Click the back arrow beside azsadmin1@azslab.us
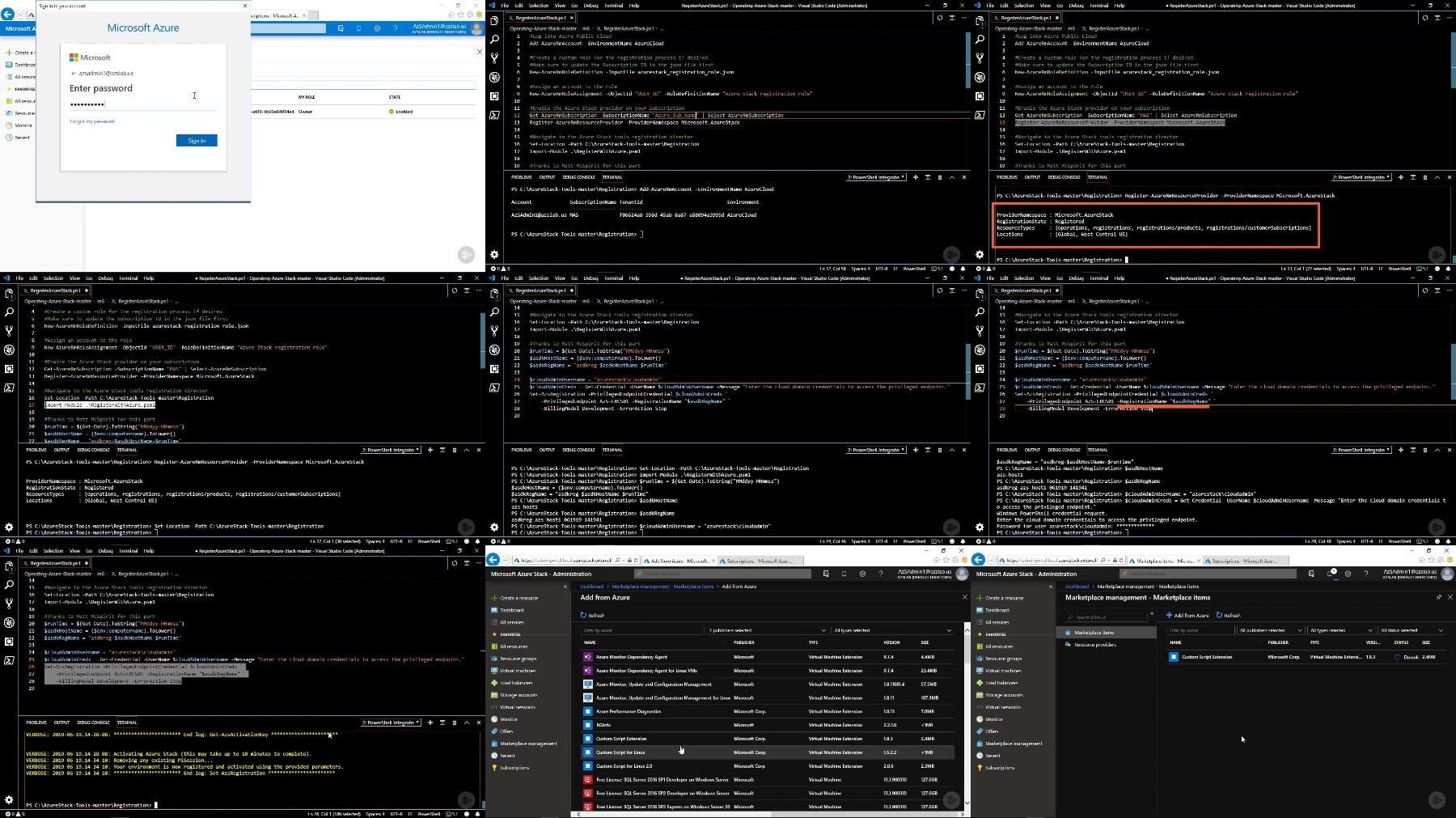The height and width of the screenshot is (818, 1456). 74,73
